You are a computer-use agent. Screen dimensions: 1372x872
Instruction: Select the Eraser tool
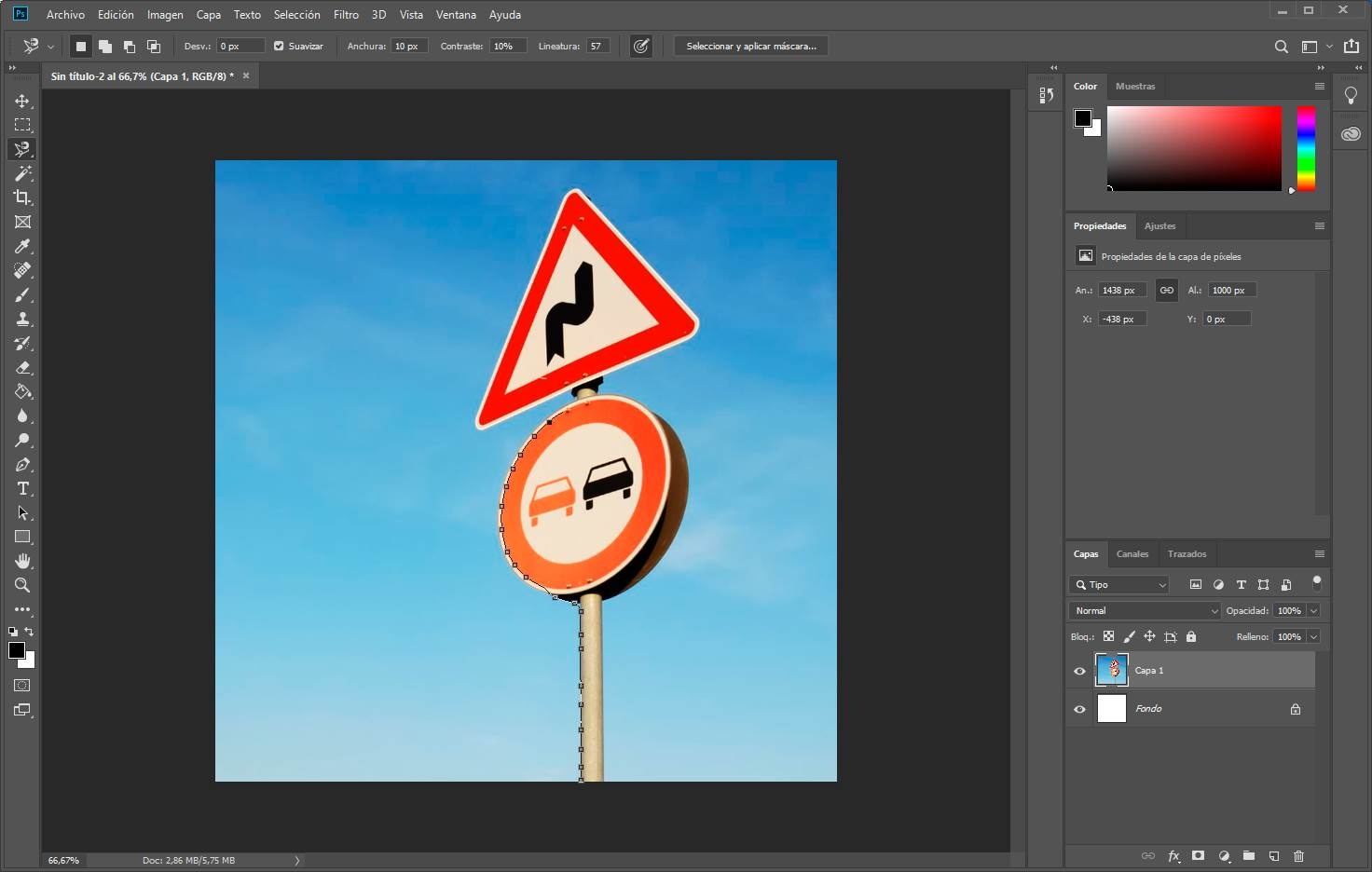point(22,367)
